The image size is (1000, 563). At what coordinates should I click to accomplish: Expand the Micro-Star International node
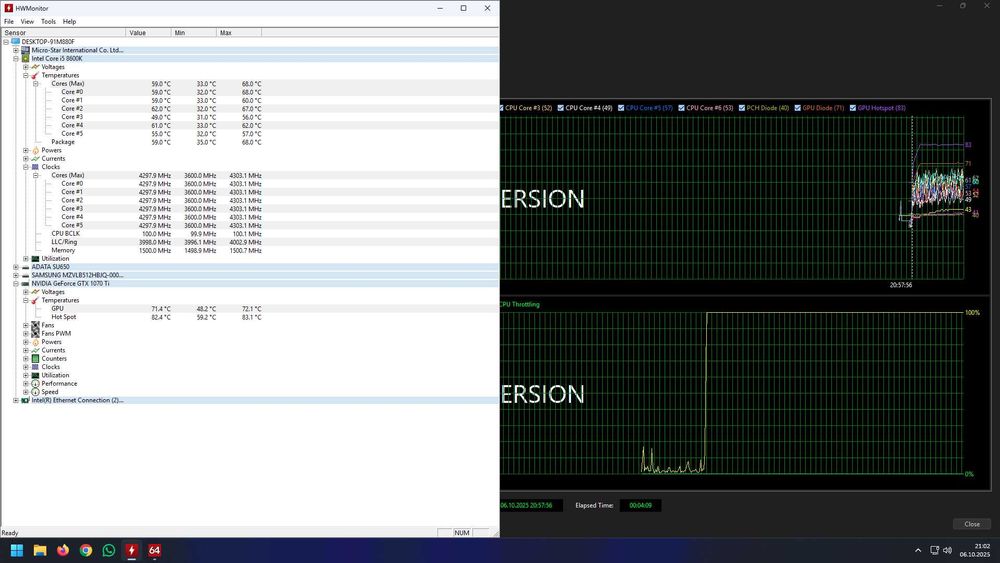click(16, 50)
